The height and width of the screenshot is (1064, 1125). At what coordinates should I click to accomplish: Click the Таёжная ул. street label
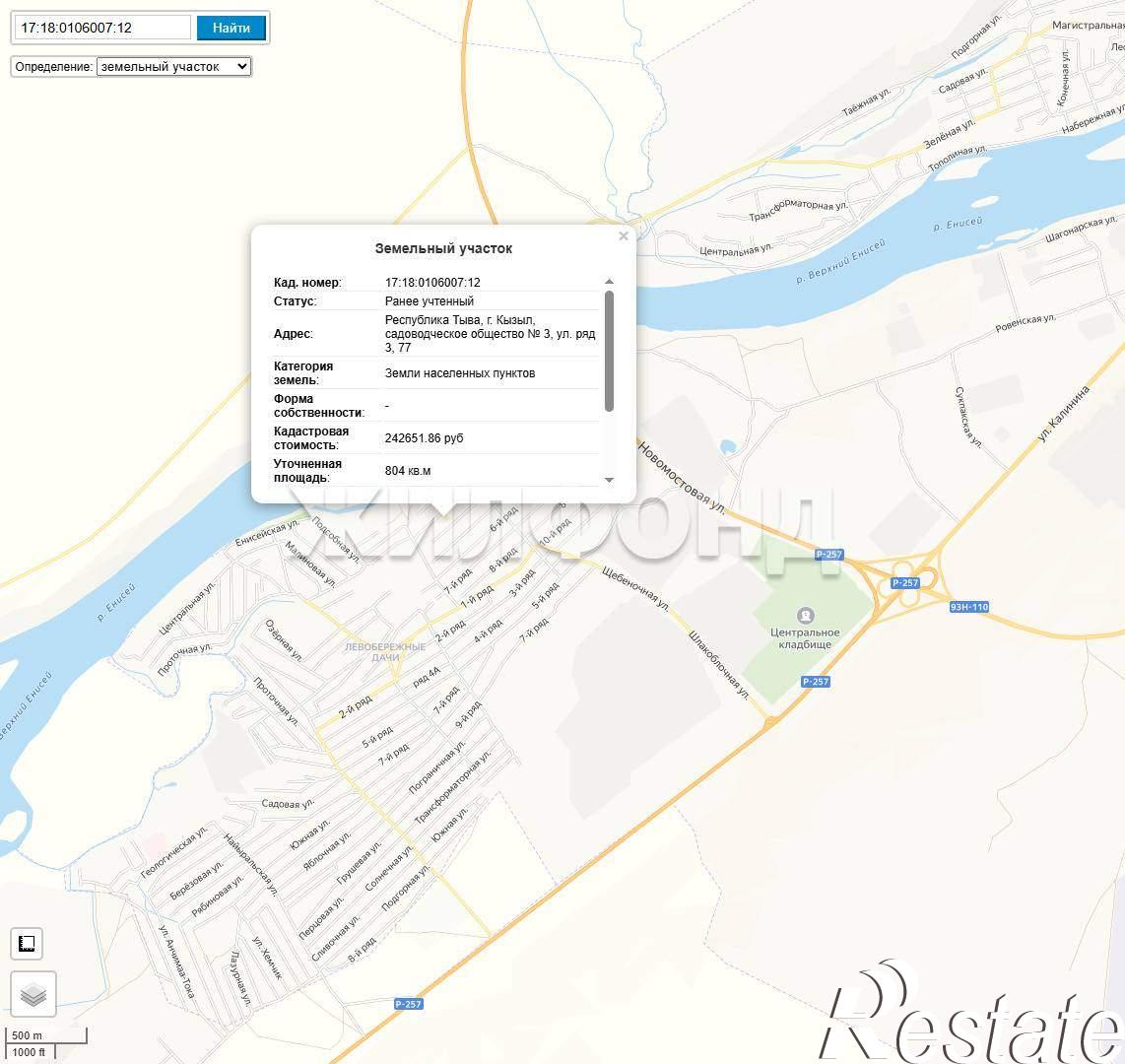tap(866, 101)
